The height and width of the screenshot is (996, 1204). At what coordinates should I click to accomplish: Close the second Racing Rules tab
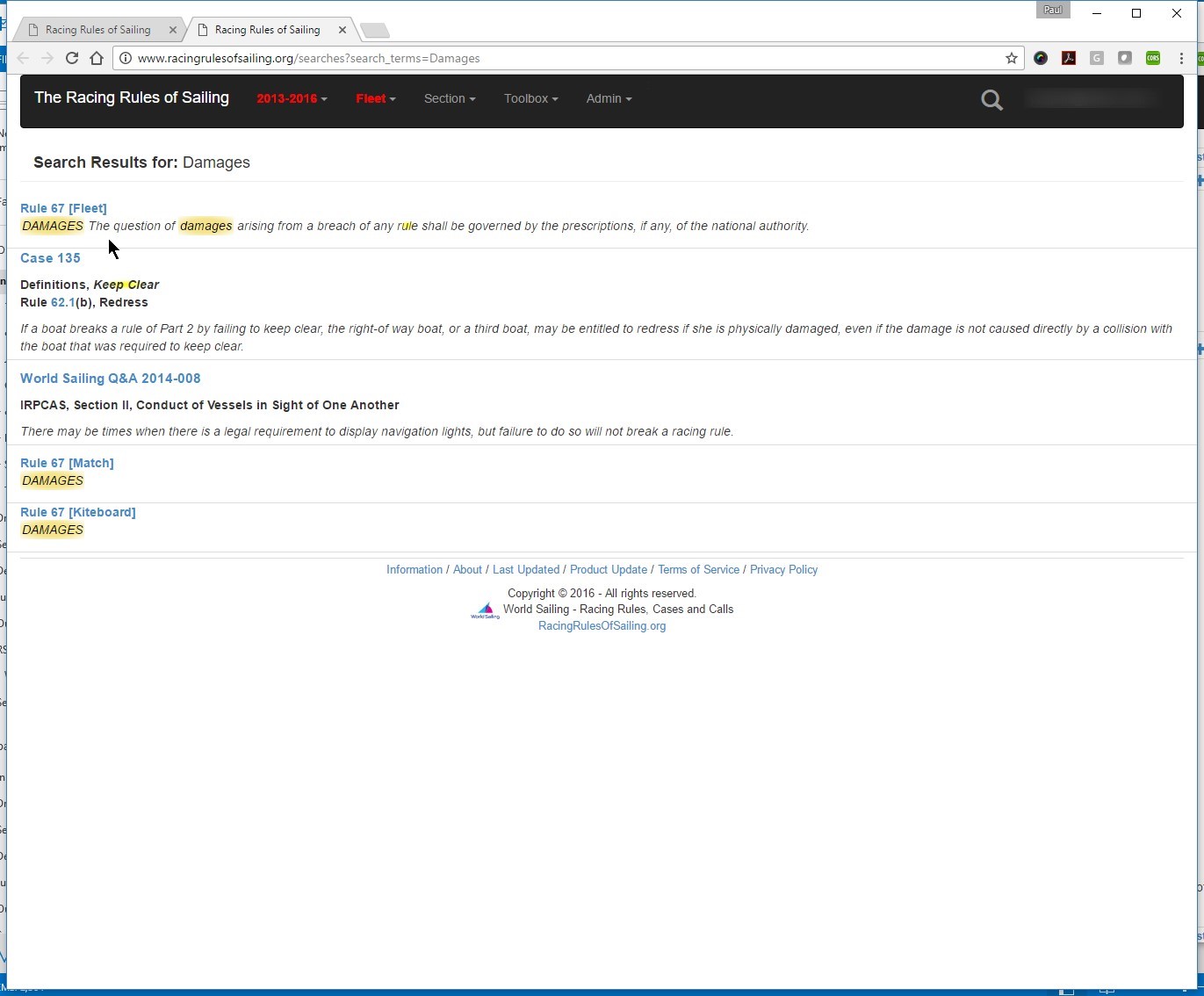click(342, 30)
